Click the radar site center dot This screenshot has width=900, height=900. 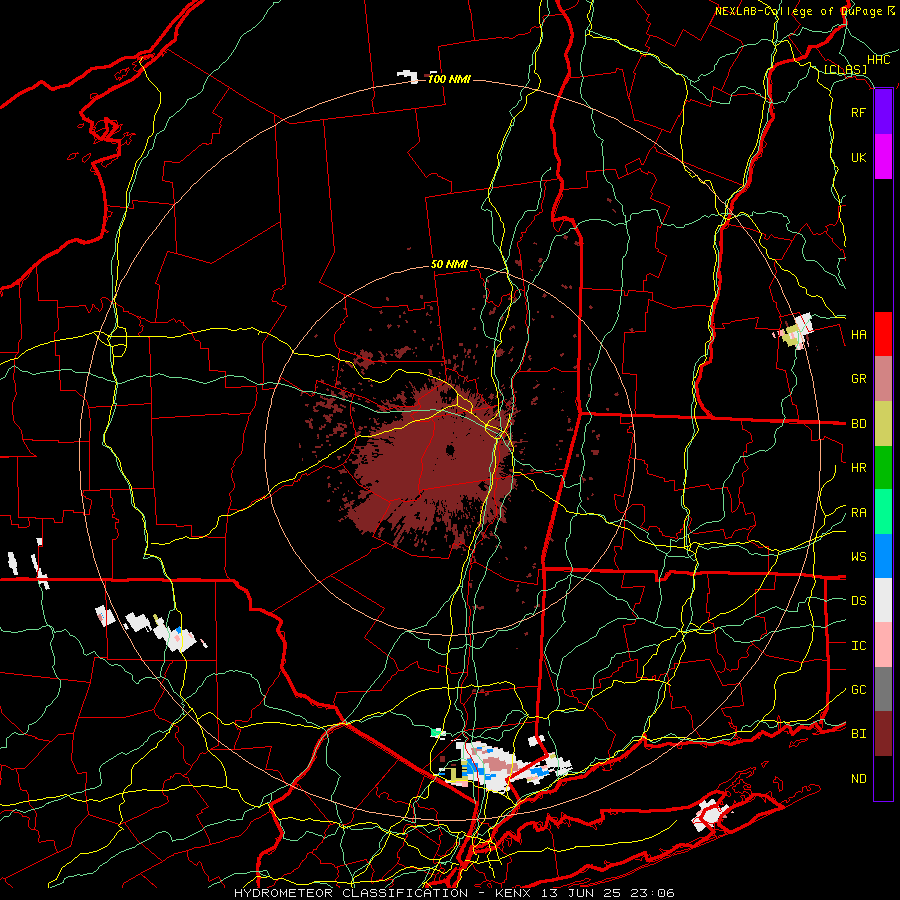pos(449,449)
